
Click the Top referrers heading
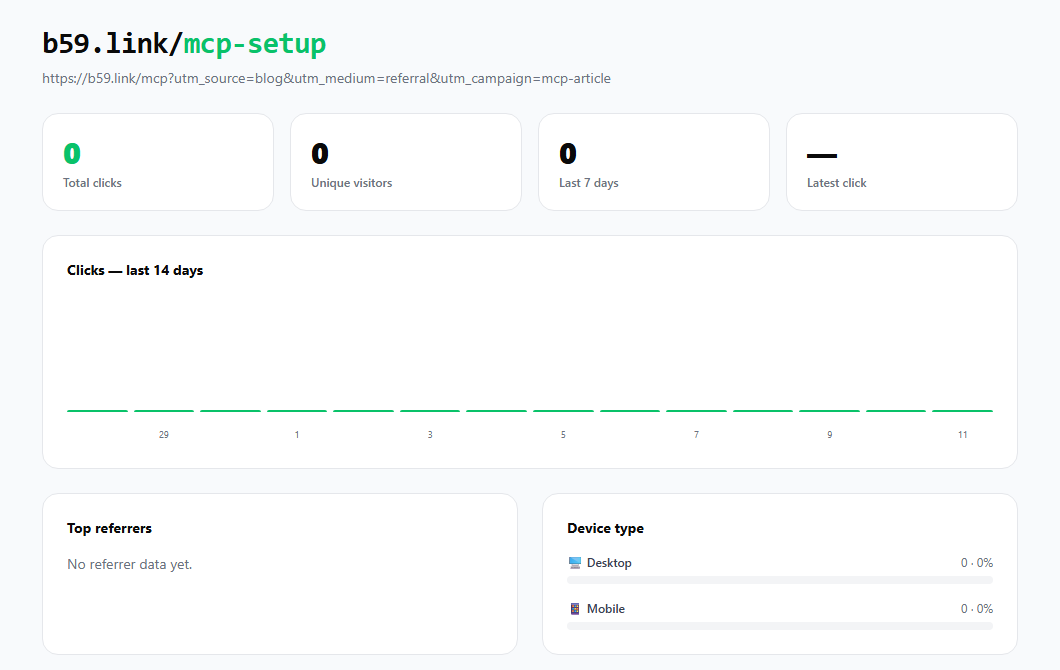coord(110,529)
